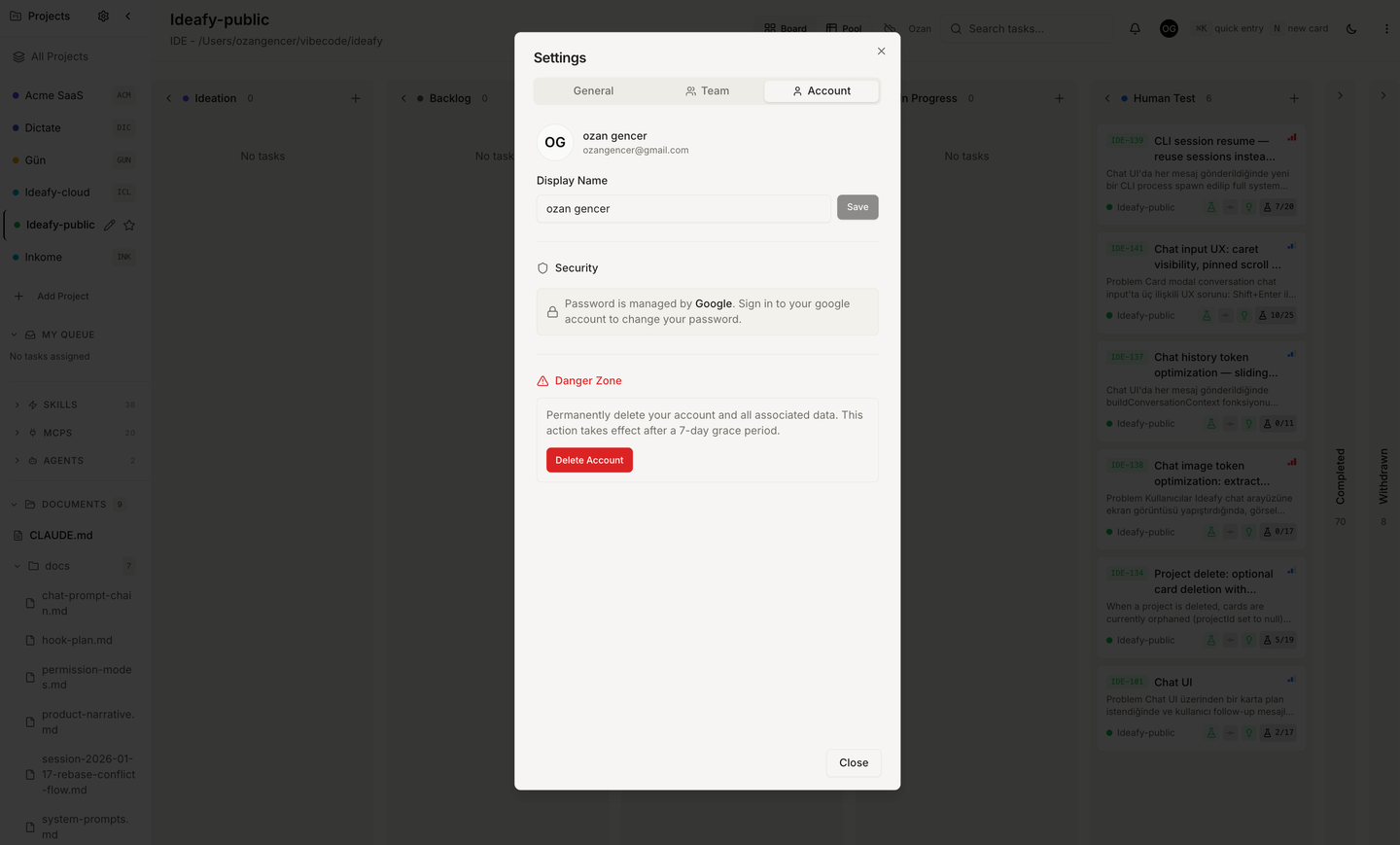Image resolution: width=1400 pixels, height=845 pixels.
Task: Open the 0/17 test counter on IDE-138
Action: [x=1278, y=532]
